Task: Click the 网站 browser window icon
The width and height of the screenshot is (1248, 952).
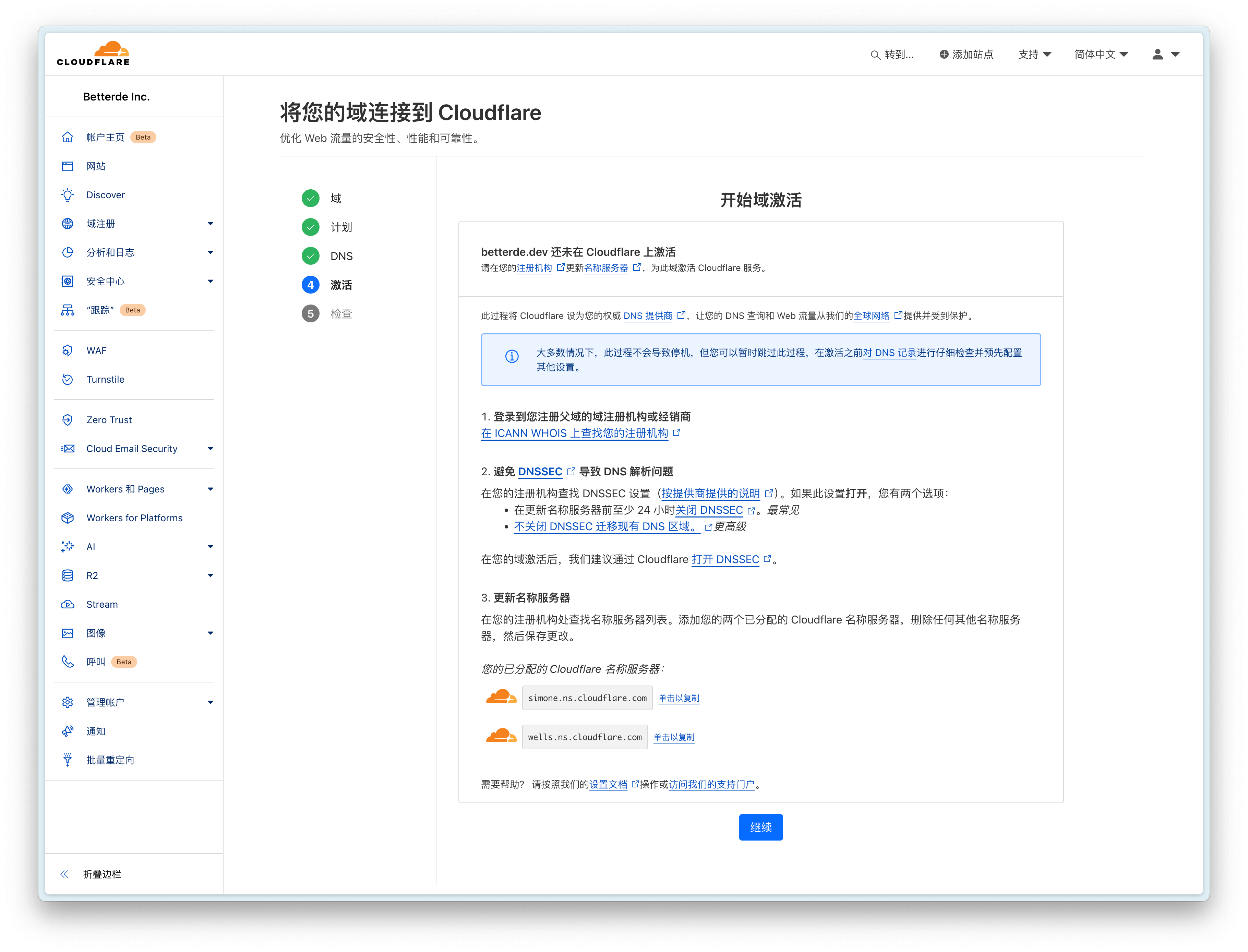Action: click(68, 166)
